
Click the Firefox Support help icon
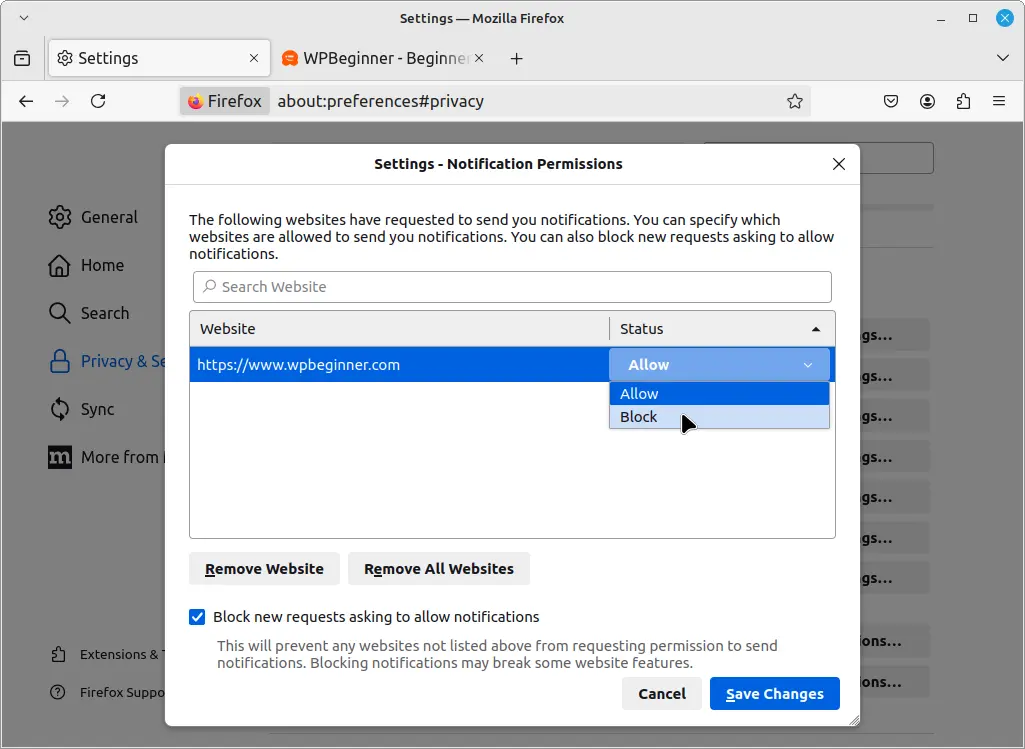tap(58, 692)
